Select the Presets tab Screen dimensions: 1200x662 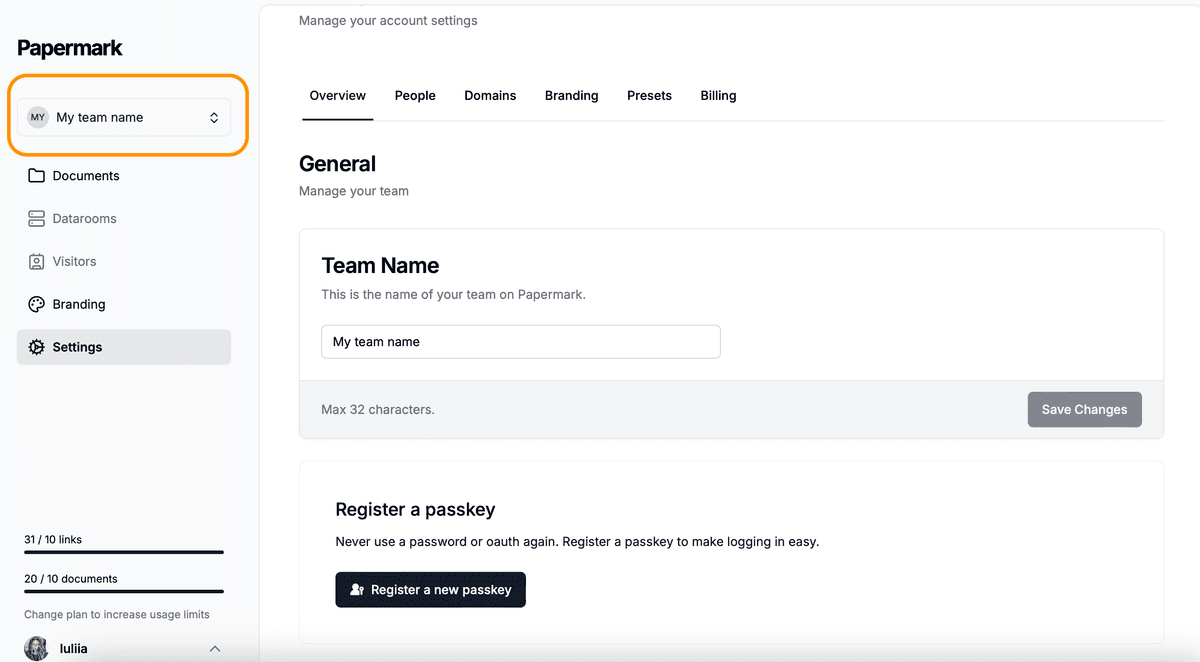649,96
